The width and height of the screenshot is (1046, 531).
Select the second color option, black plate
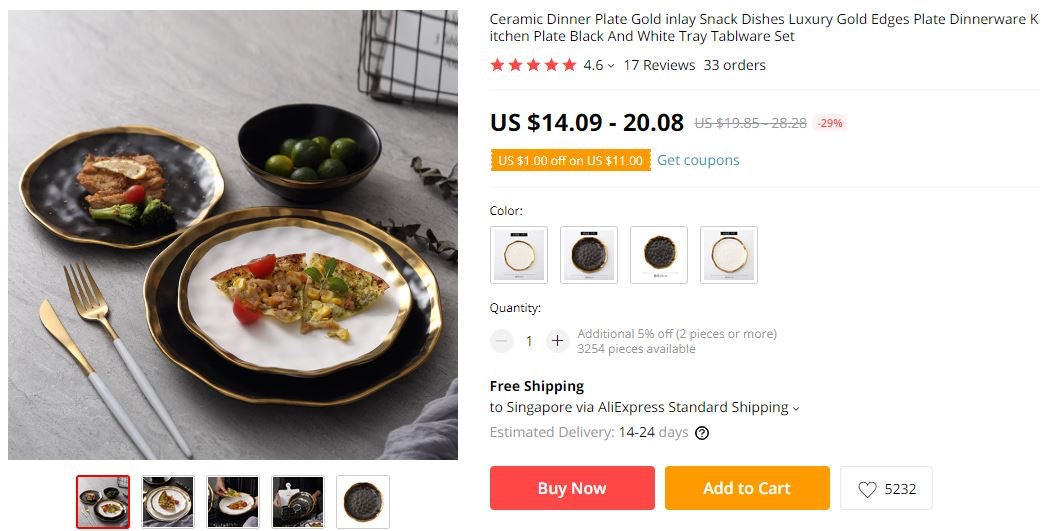[x=589, y=255]
